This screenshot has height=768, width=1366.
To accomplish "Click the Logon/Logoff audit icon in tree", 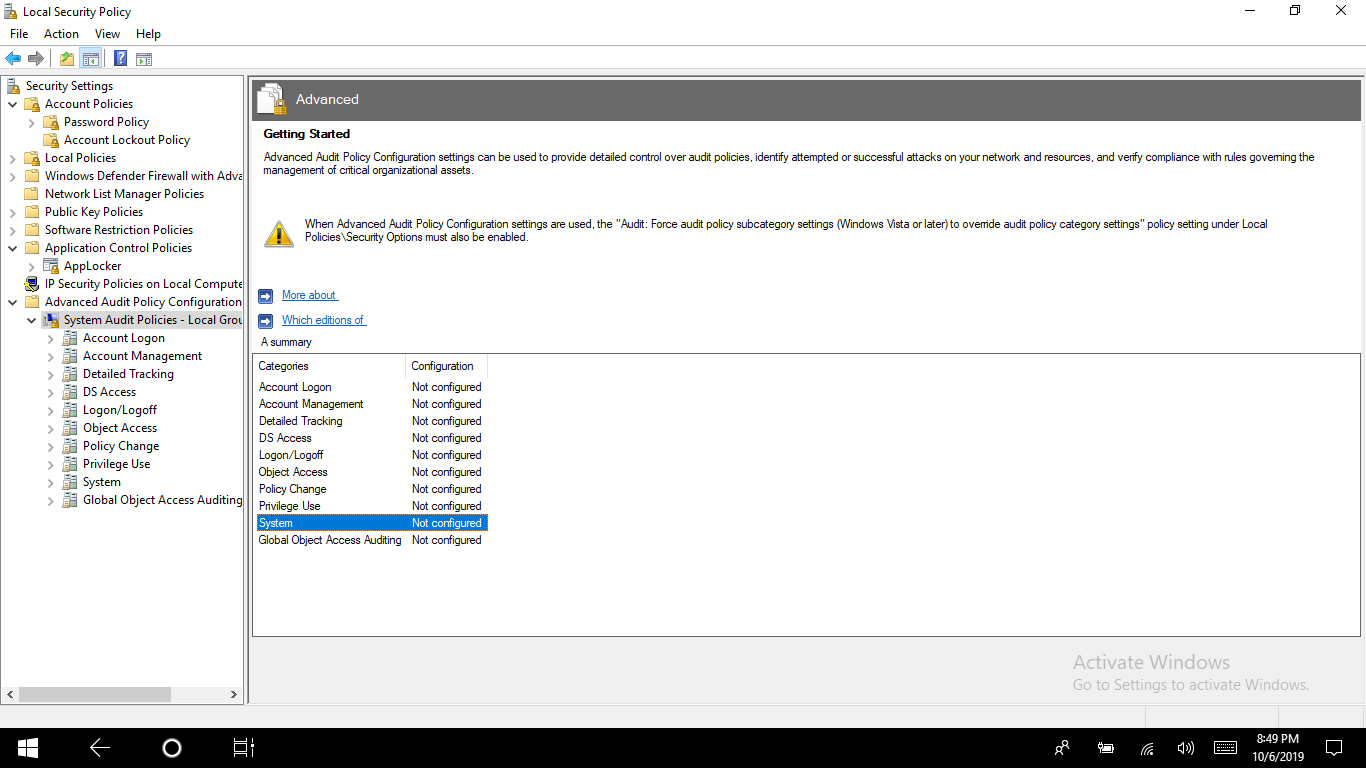I will pyautogui.click(x=70, y=410).
